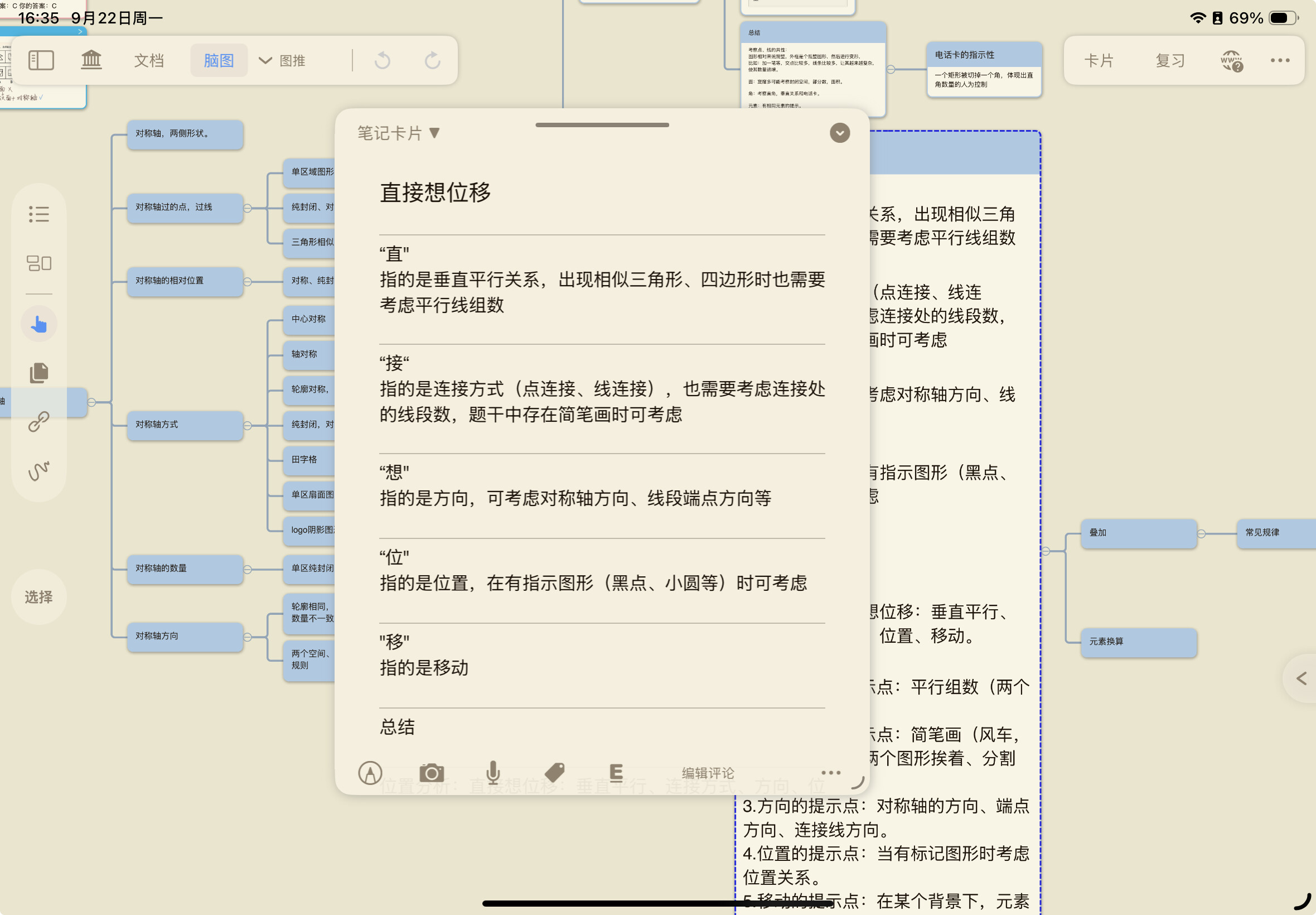Collapse the 对称轴方式 node branch
This screenshot has height=915, width=1316.
248,426
